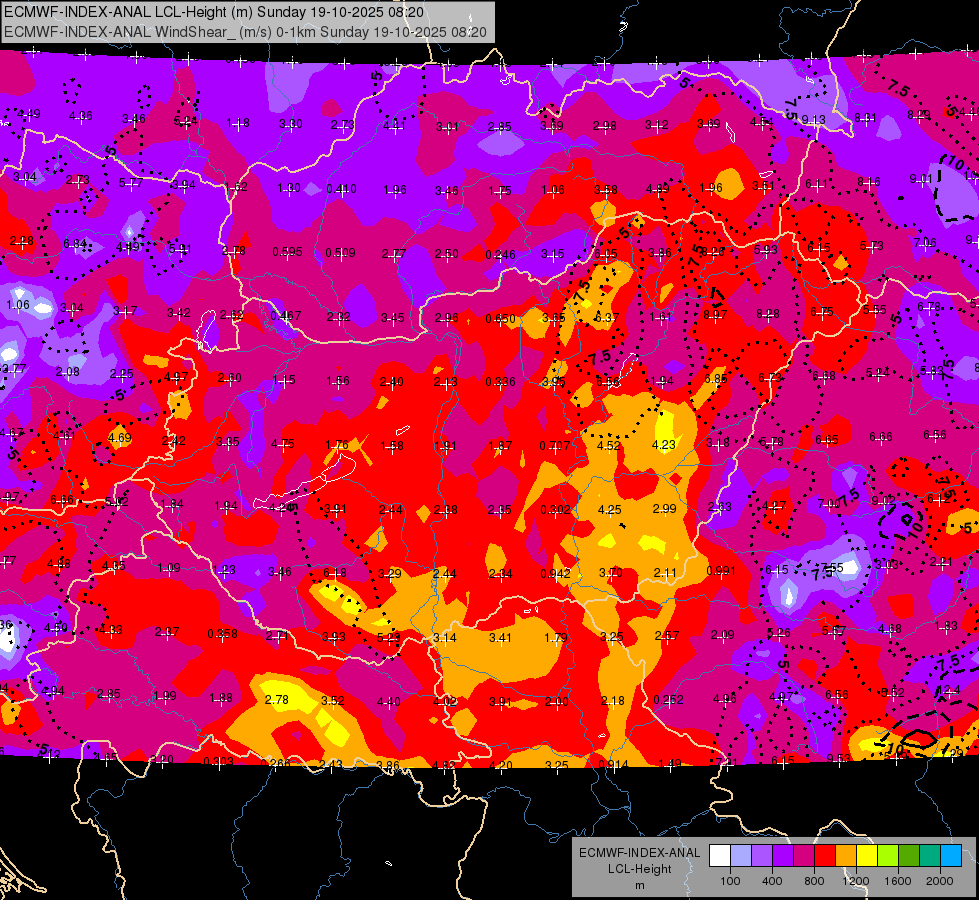This screenshot has width=979, height=900.
Task: Click the wind shear value 0.252
Action: 669,700
